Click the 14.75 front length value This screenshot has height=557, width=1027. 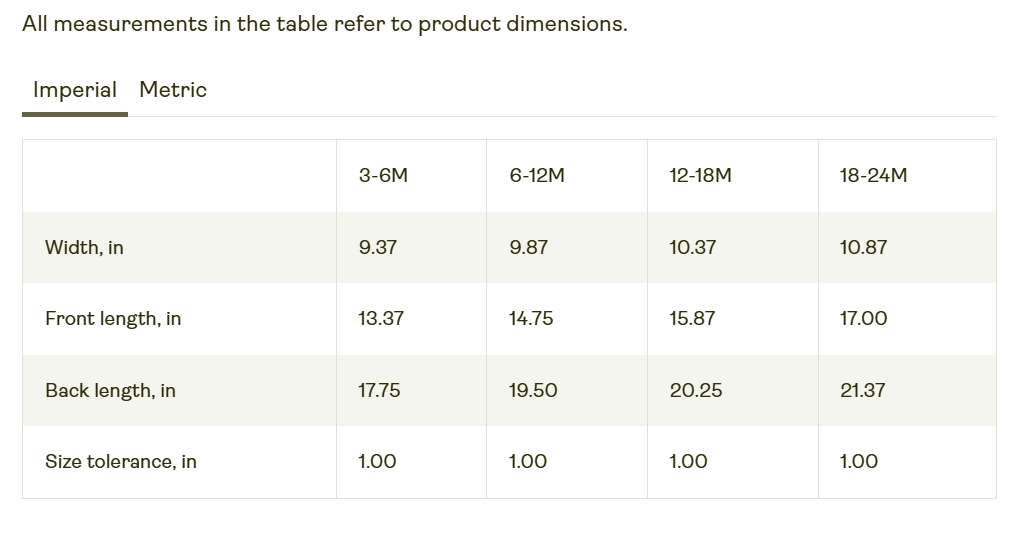click(531, 319)
